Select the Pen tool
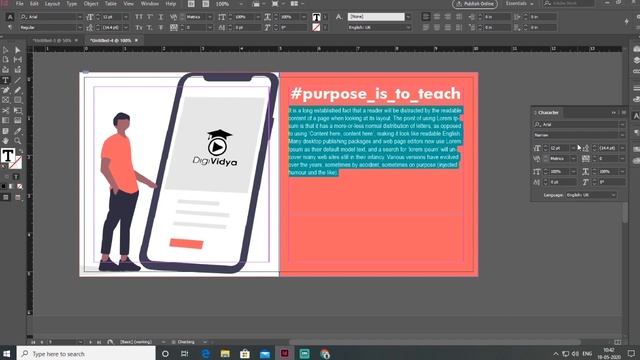The height and width of the screenshot is (360, 640). [x=5, y=90]
